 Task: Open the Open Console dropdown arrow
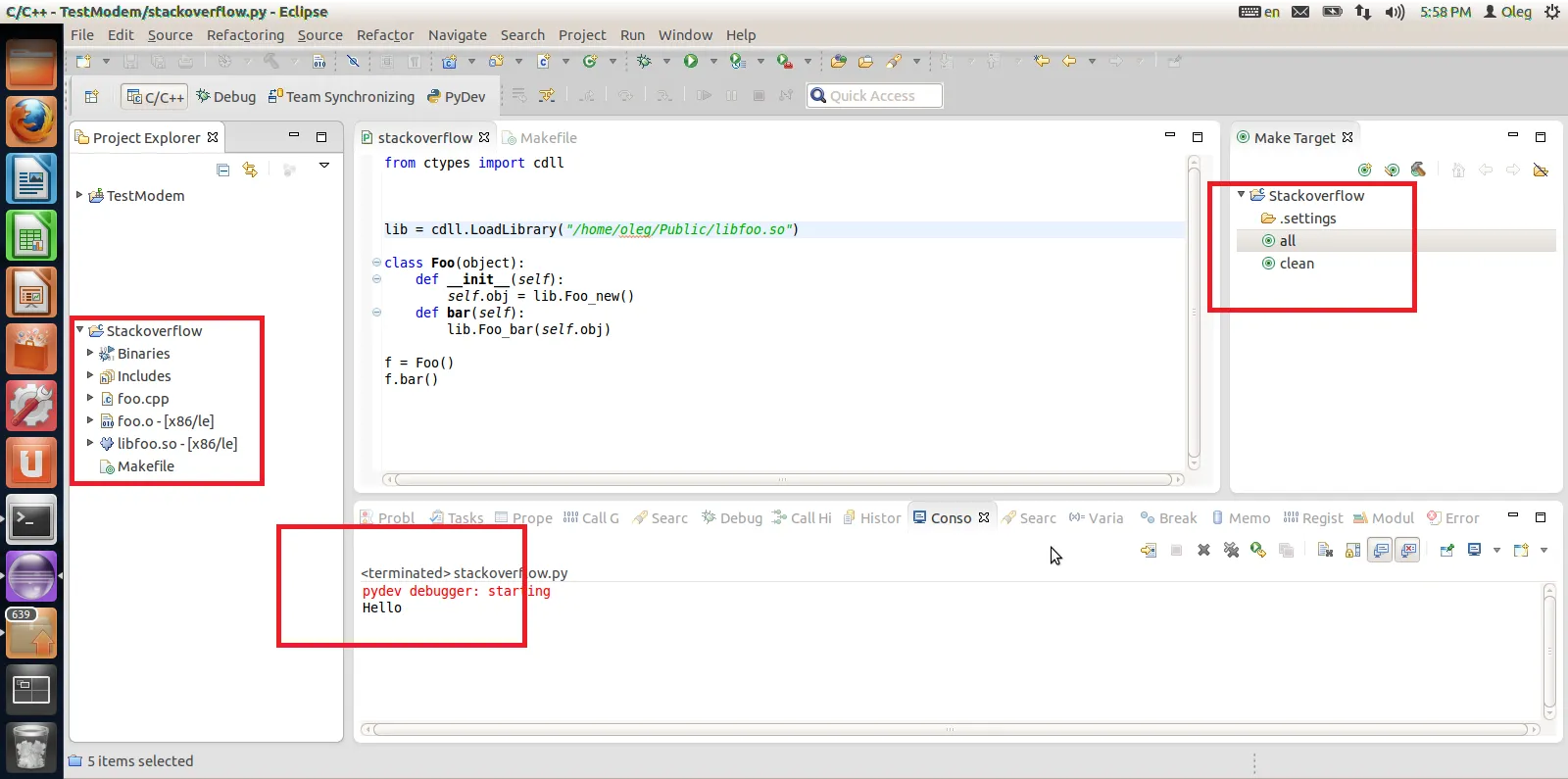1543,550
